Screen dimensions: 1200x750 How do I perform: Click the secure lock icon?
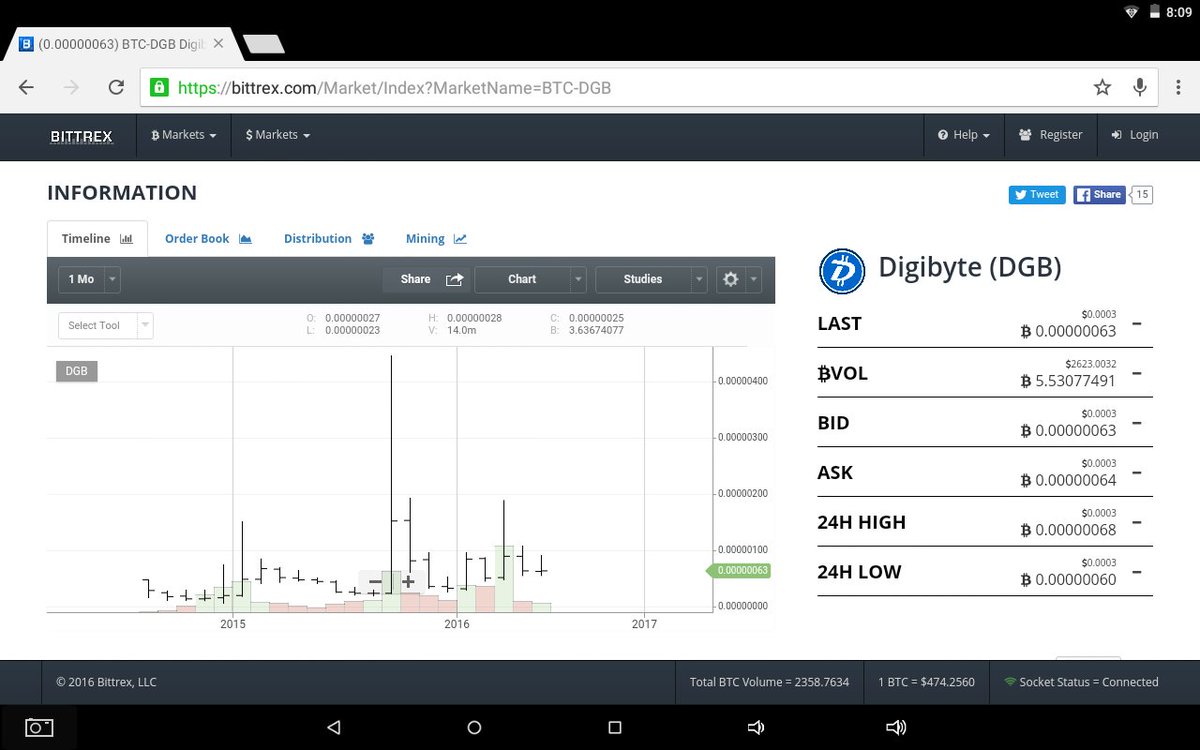158,87
